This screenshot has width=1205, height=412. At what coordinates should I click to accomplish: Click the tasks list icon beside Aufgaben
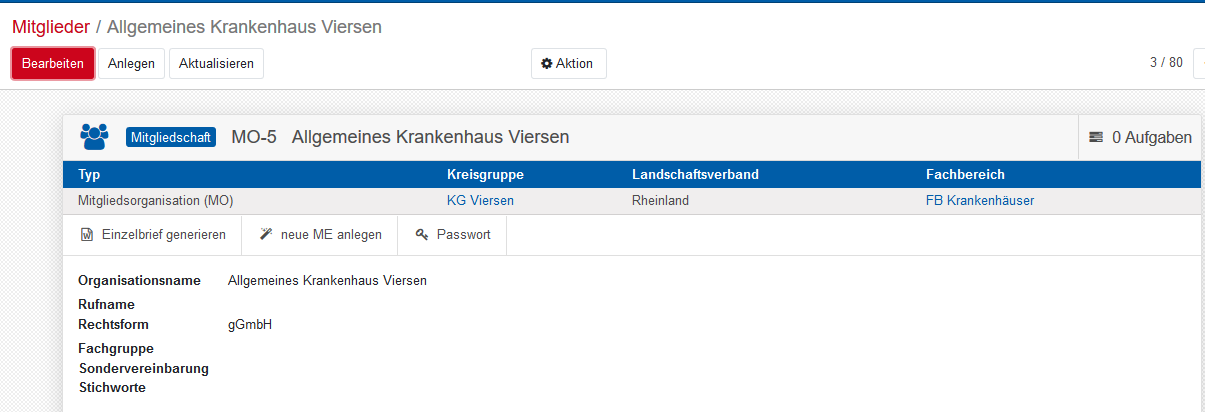1097,137
